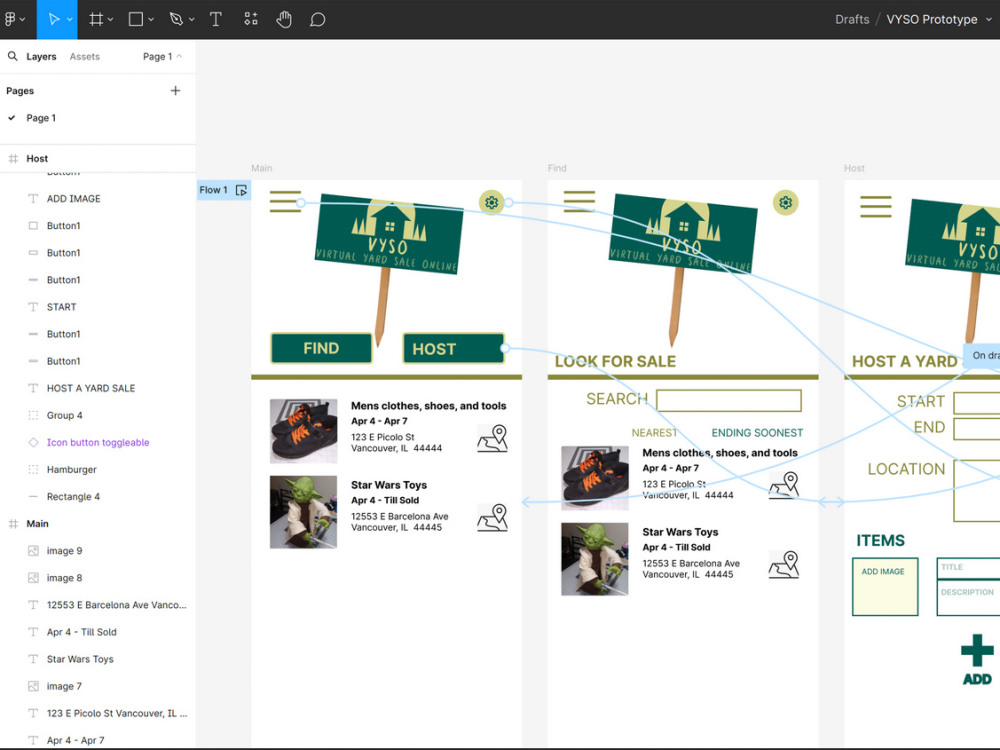Click the FIND button in Main frame

321,348
